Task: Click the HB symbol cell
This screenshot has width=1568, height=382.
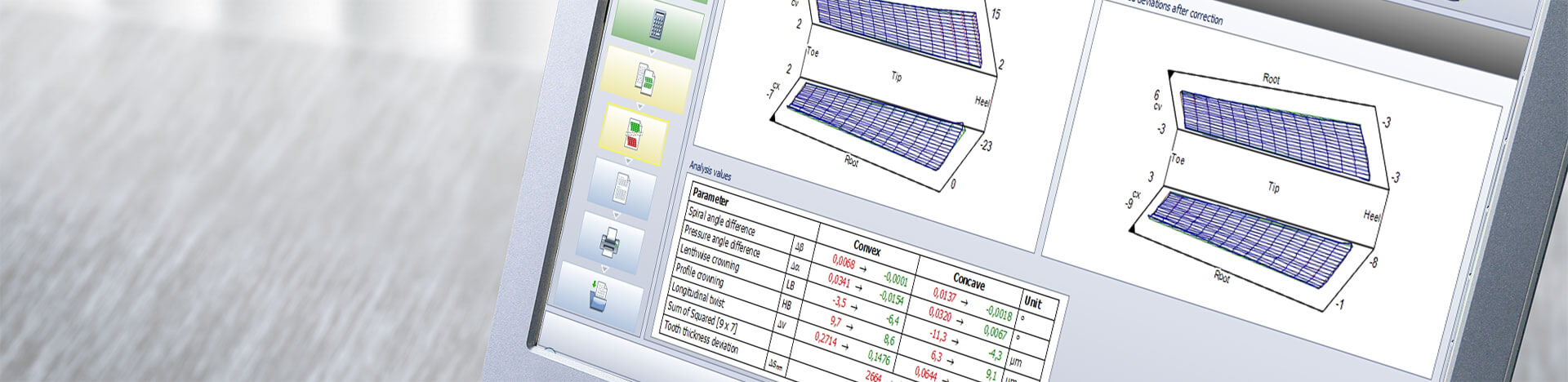Action: [x=786, y=304]
